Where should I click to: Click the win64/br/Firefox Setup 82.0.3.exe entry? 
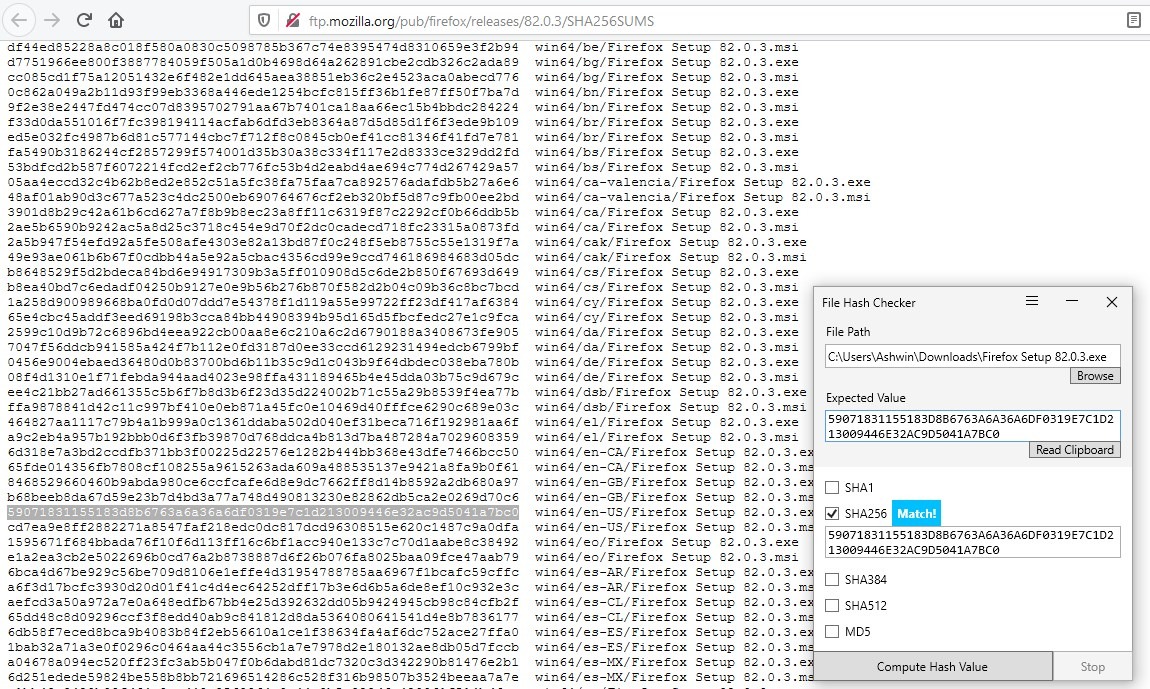click(667, 123)
